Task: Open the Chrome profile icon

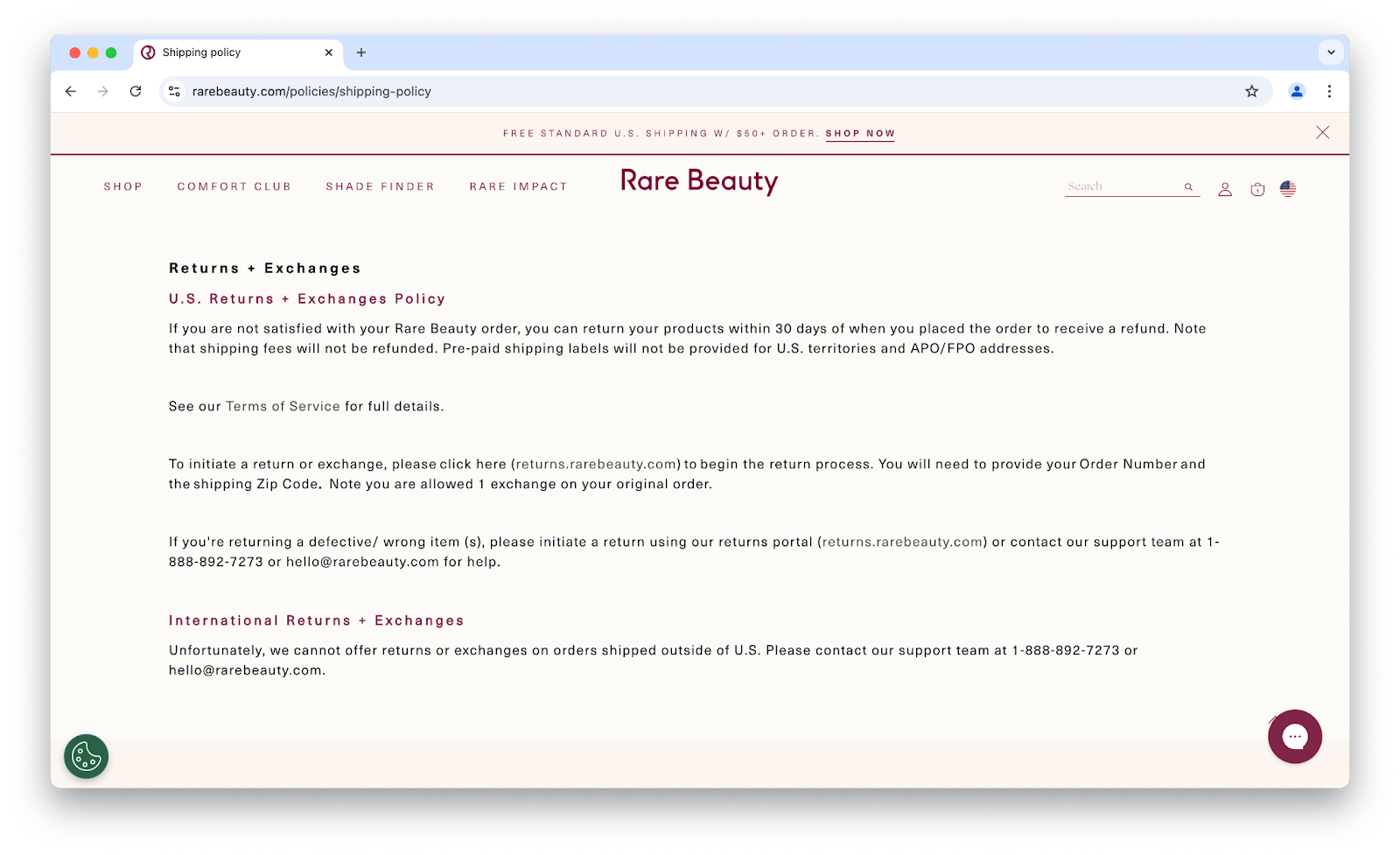Action: click(1297, 91)
